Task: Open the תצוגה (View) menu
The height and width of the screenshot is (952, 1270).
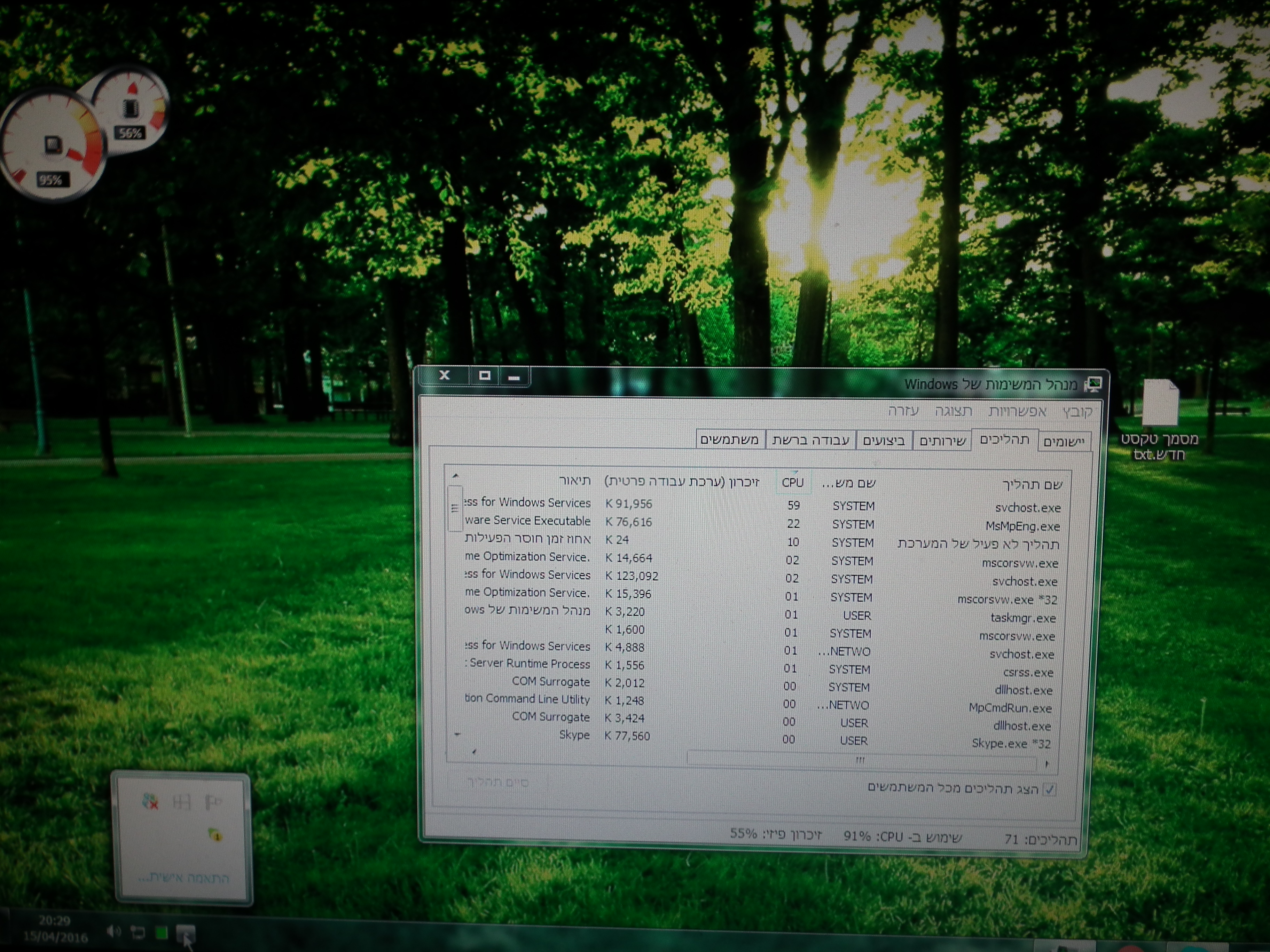Action: [953, 411]
